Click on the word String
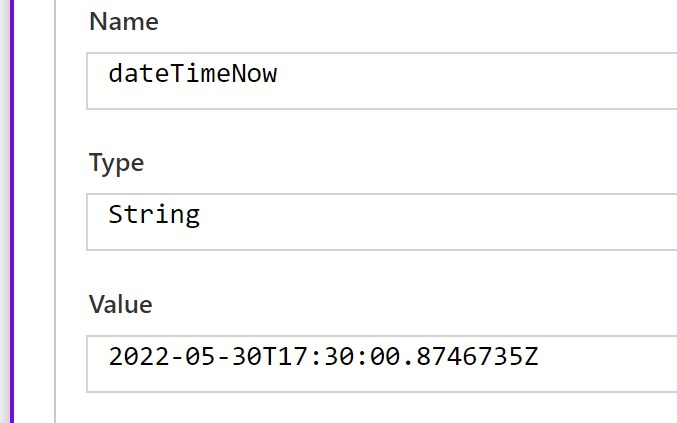This screenshot has height=423, width=677. point(154,214)
